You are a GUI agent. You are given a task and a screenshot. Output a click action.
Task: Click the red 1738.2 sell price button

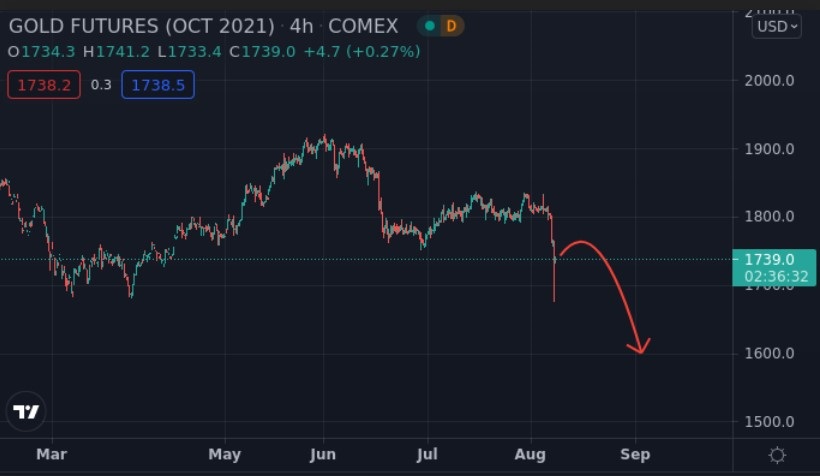[x=43, y=85]
